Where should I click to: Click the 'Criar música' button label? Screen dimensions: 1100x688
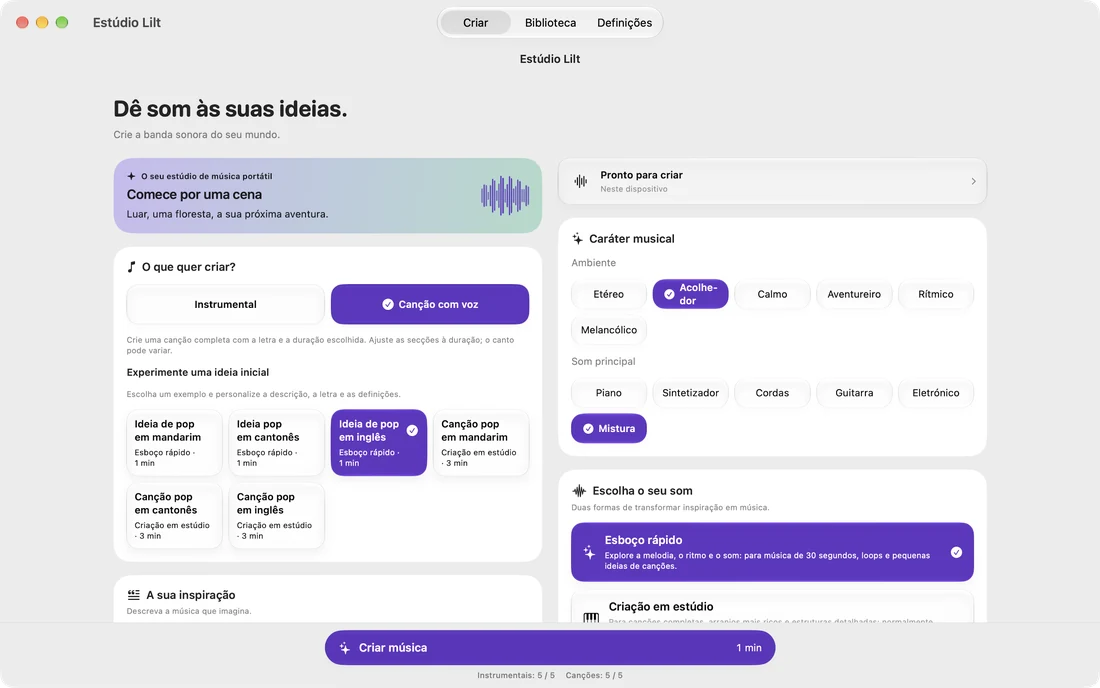[393, 648]
